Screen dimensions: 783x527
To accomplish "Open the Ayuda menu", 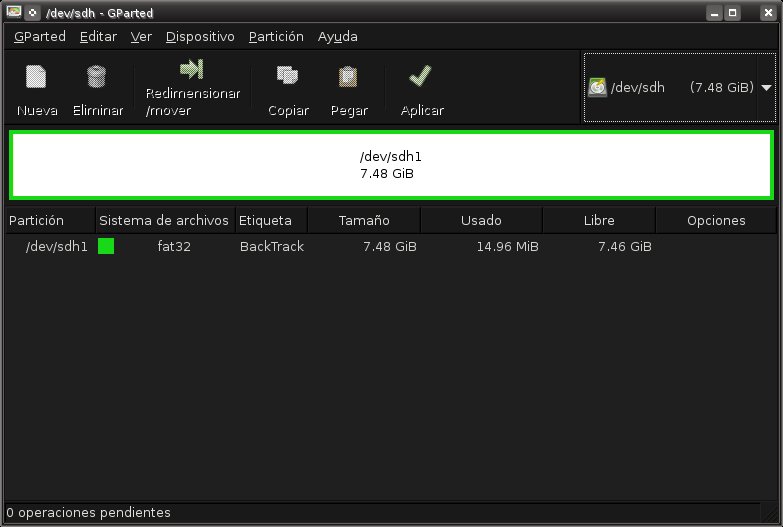I will point(338,36).
